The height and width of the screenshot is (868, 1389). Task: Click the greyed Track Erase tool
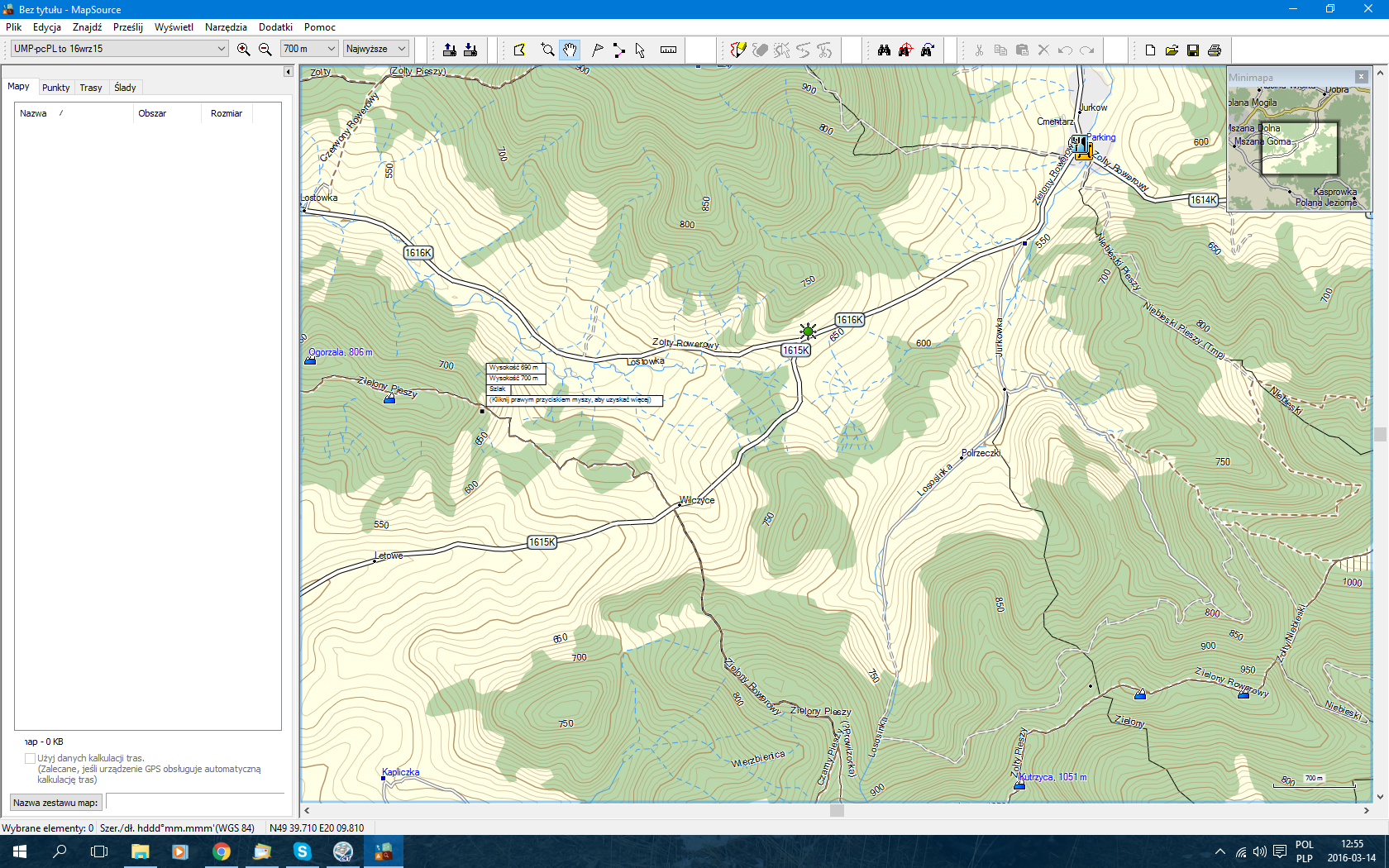760,50
